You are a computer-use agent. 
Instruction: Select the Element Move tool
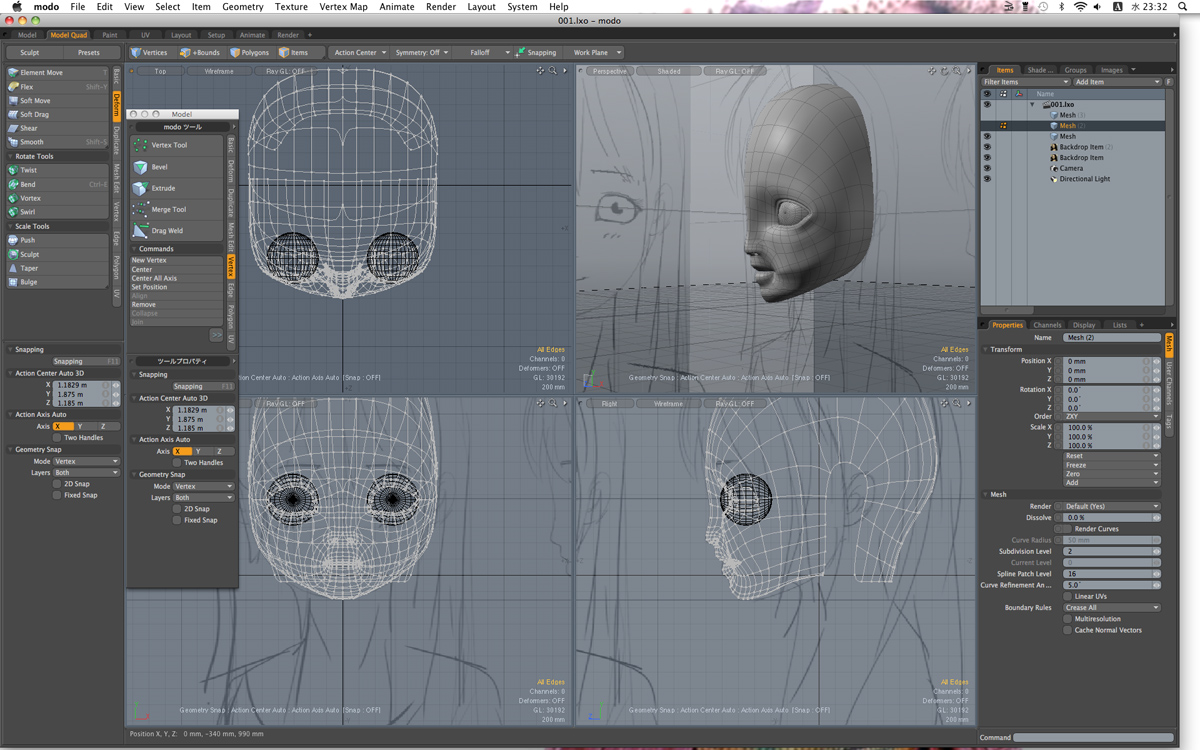point(42,73)
